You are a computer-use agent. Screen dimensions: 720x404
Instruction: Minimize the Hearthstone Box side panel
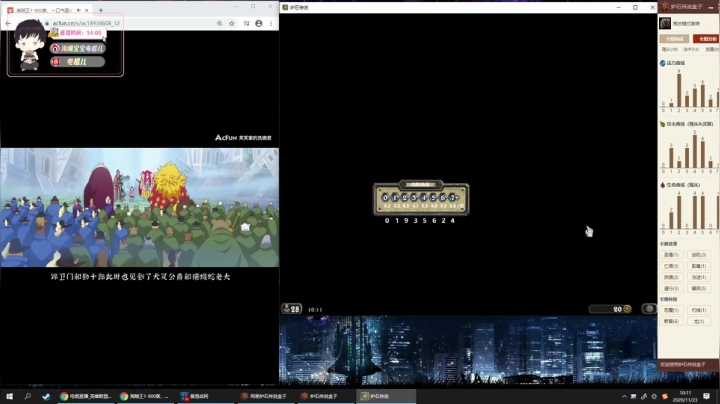coord(711,7)
